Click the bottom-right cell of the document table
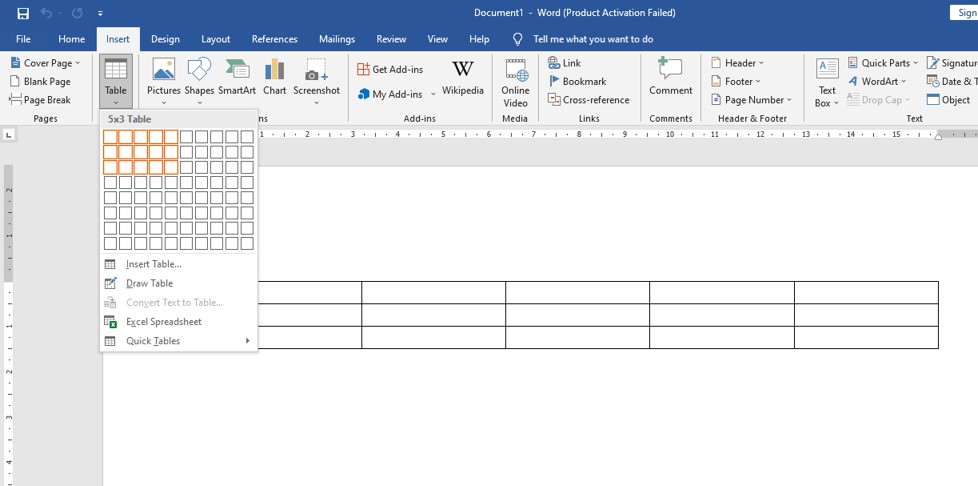Screen dimensions: 978x486 (866, 338)
